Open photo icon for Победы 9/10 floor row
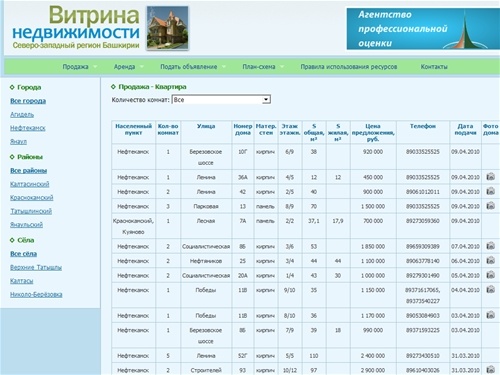This screenshot has height=375, width=500. pyautogui.click(x=490, y=289)
